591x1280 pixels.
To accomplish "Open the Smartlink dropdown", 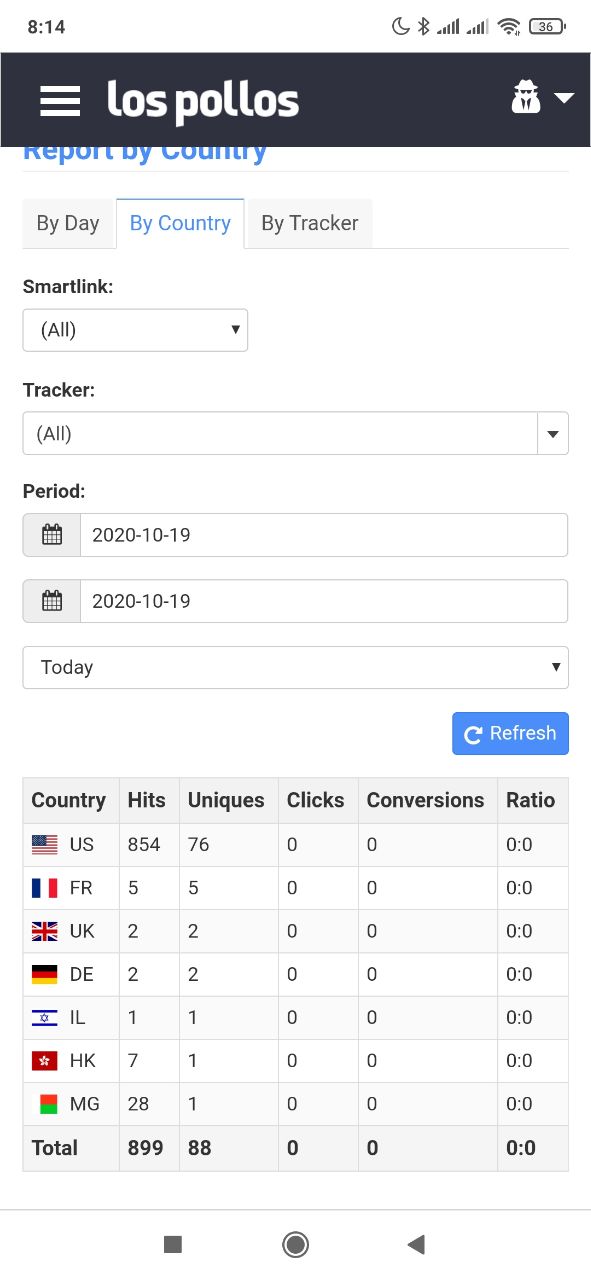I will [x=135, y=330].
